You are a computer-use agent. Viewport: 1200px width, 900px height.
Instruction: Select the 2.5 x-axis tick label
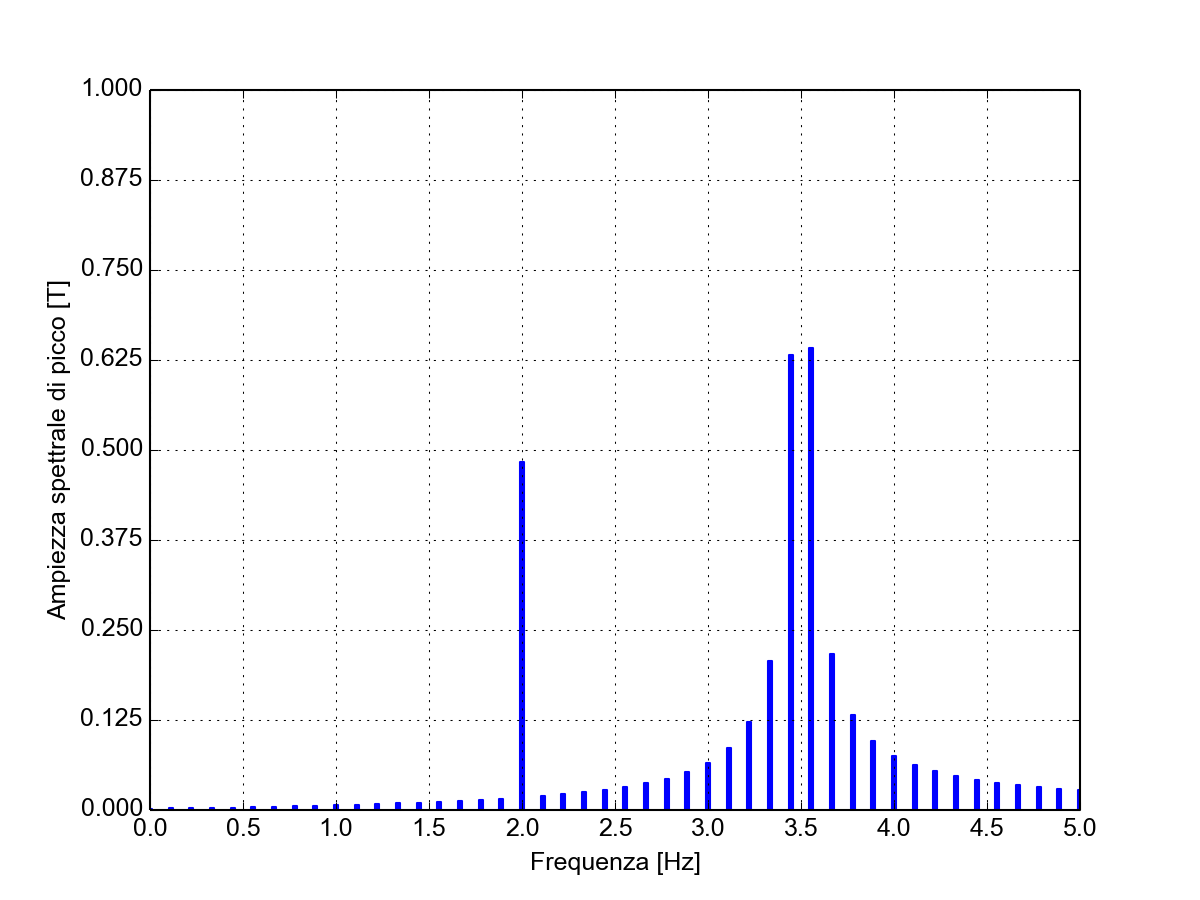click(x=615, y=828)
